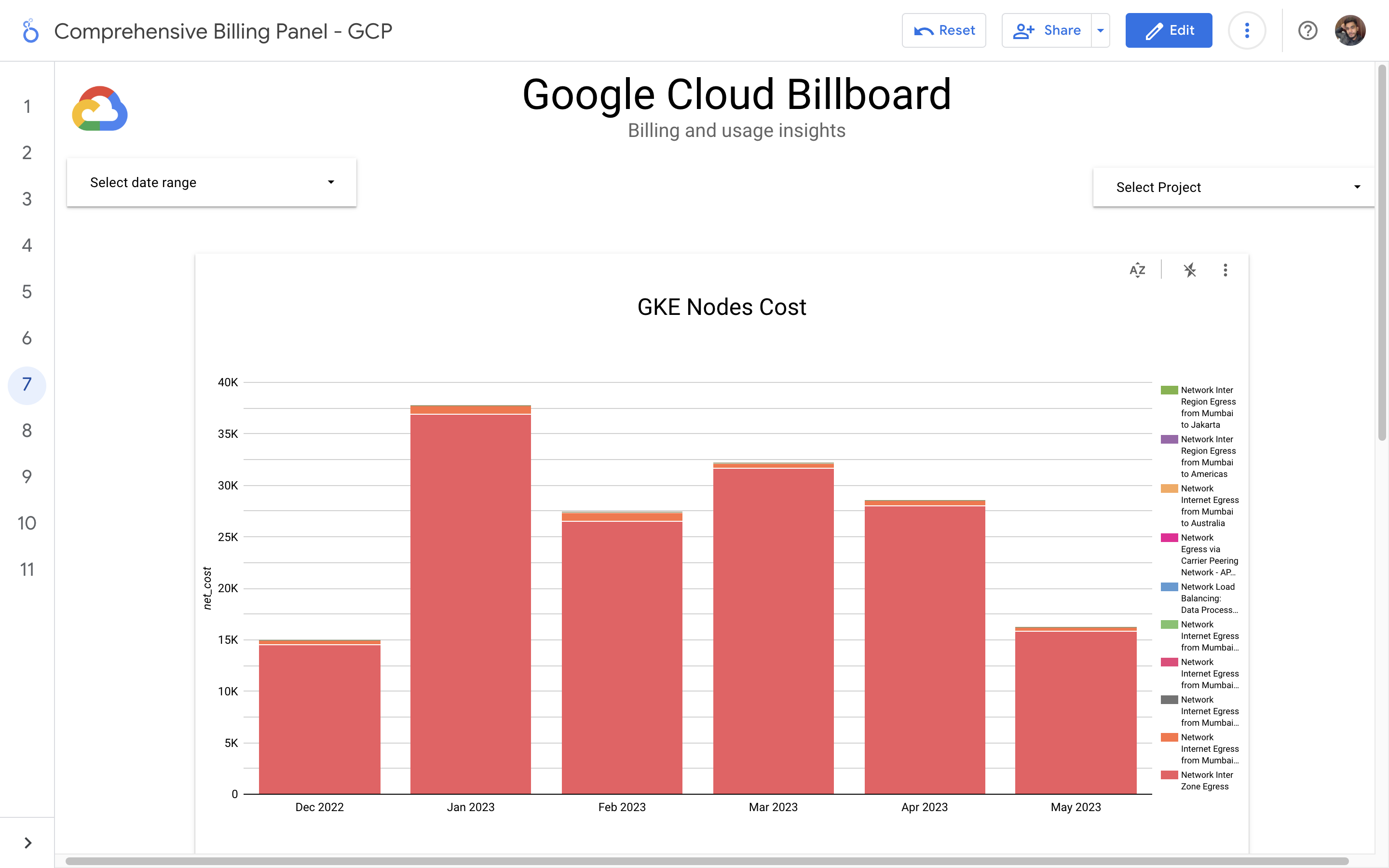Click the Reset button

(x=943, y=30)
